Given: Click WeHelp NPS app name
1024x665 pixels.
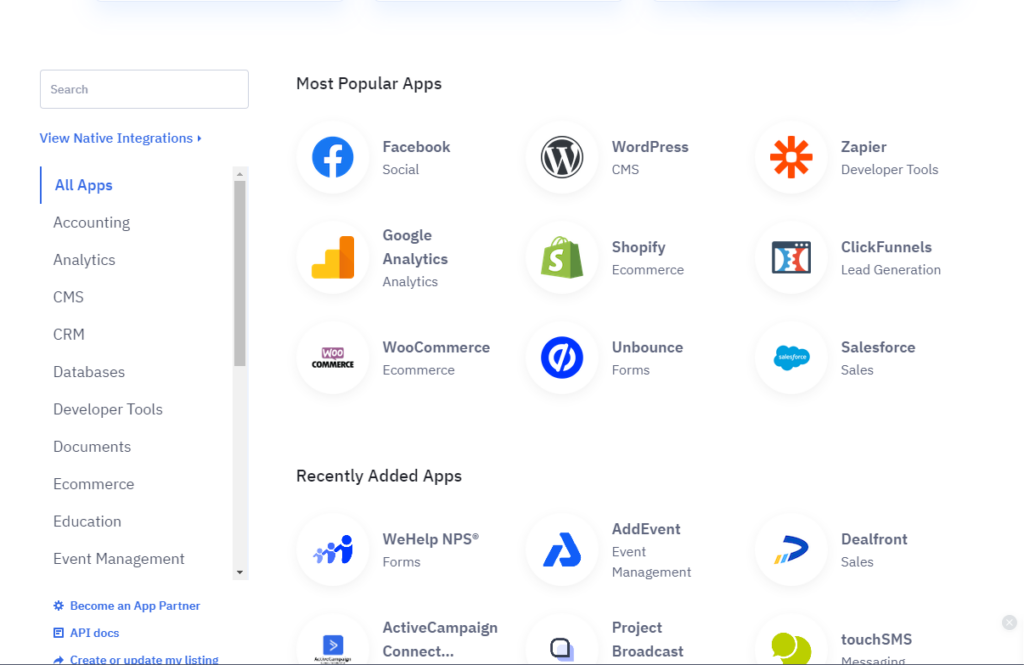Looking at the screenshot, I should [x=430, y=540].
